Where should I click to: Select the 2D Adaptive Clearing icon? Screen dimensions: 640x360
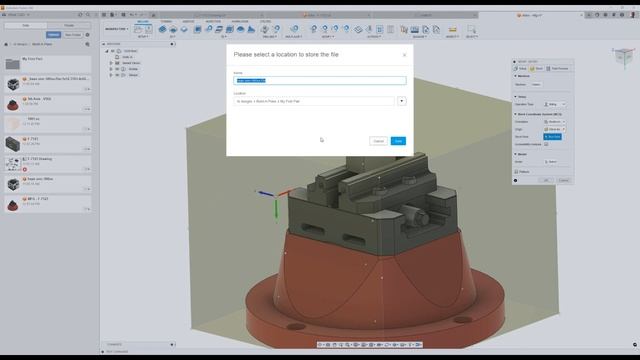pyautogui.click(x=162, y=29)
